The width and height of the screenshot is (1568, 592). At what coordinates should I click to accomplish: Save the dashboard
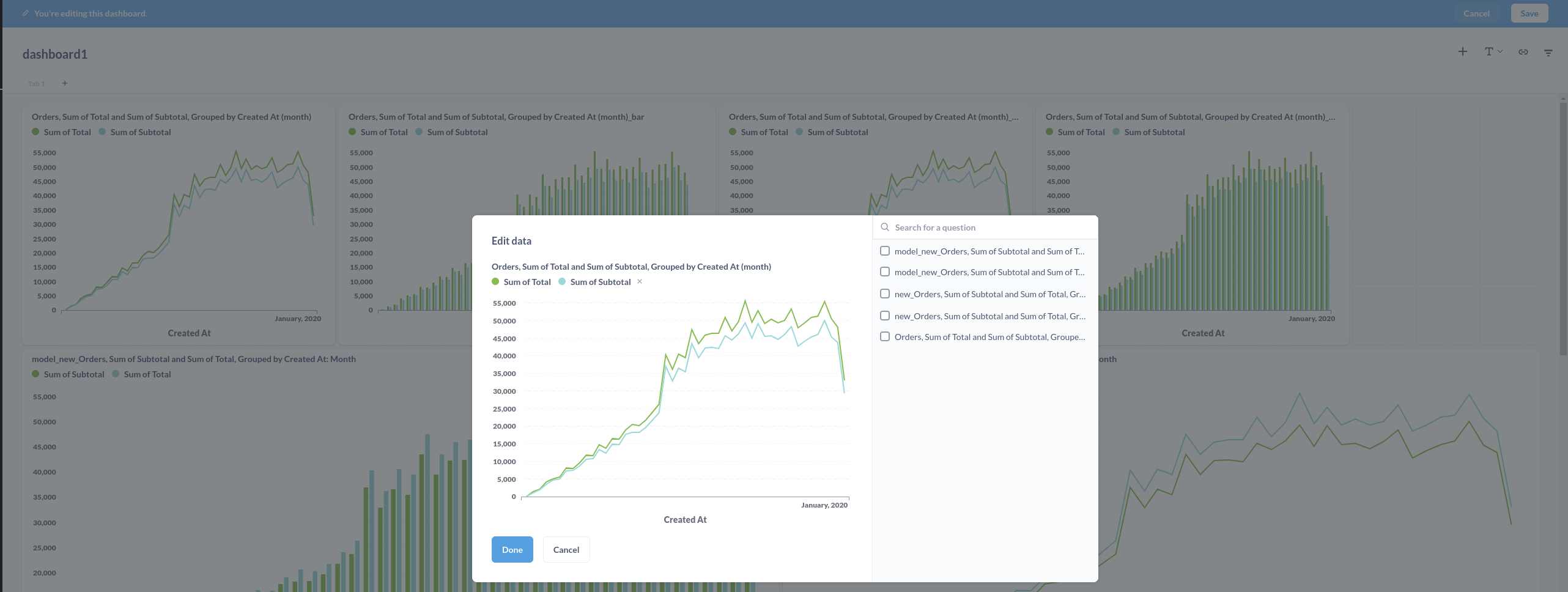click(1529, 13)
